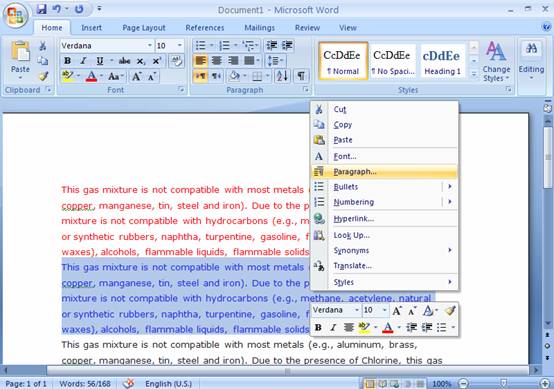Image resolution: width=554 pixels, height=389 pixels.
Task: Toggle Italic in the mini toolbar
Action: click(x=333, y=328)
